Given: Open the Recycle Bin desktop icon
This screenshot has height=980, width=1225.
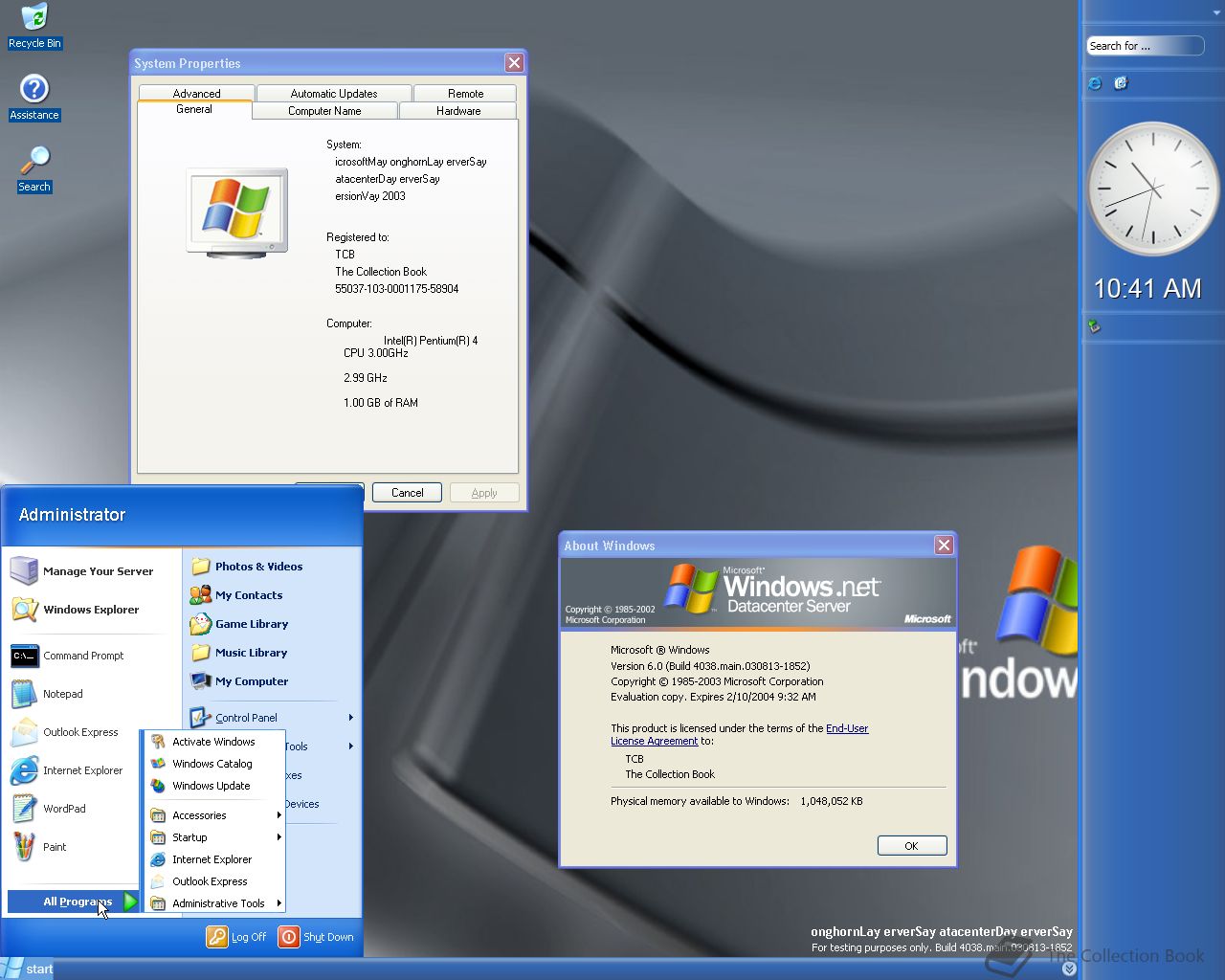Looking at the screenshot, I should tap(34, 26).
